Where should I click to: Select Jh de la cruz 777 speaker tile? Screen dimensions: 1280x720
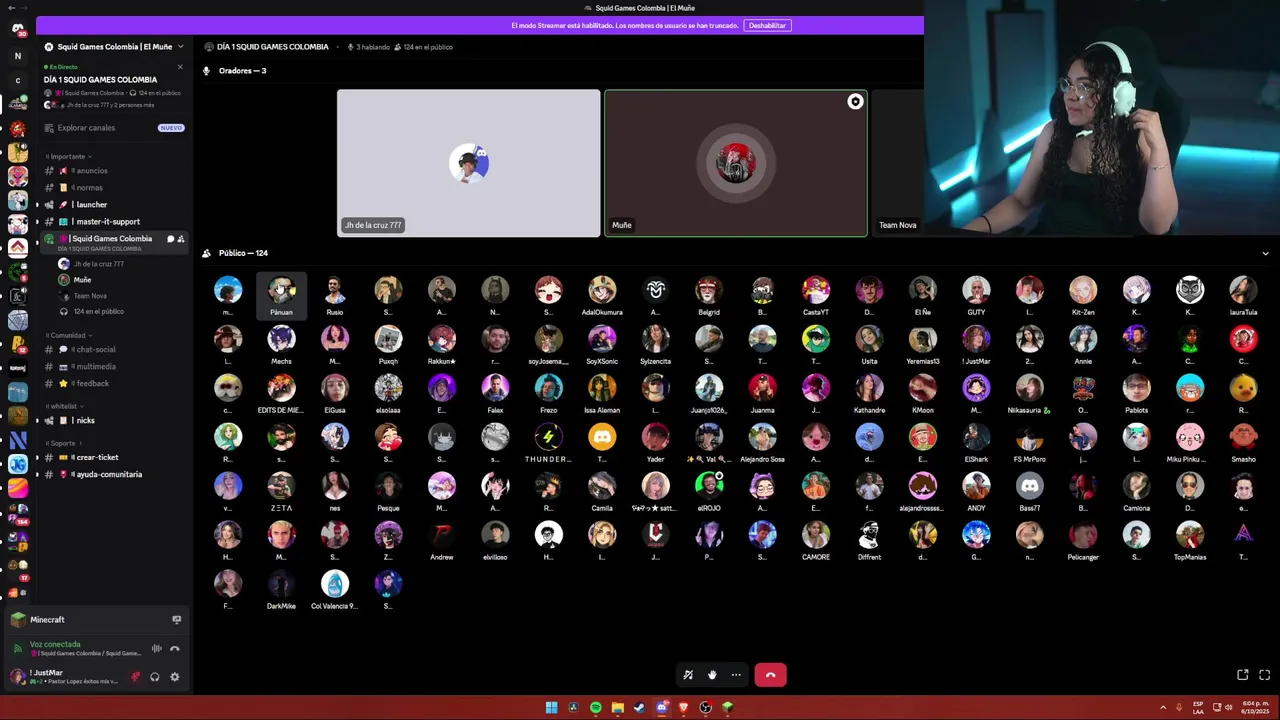pos(468,163)
